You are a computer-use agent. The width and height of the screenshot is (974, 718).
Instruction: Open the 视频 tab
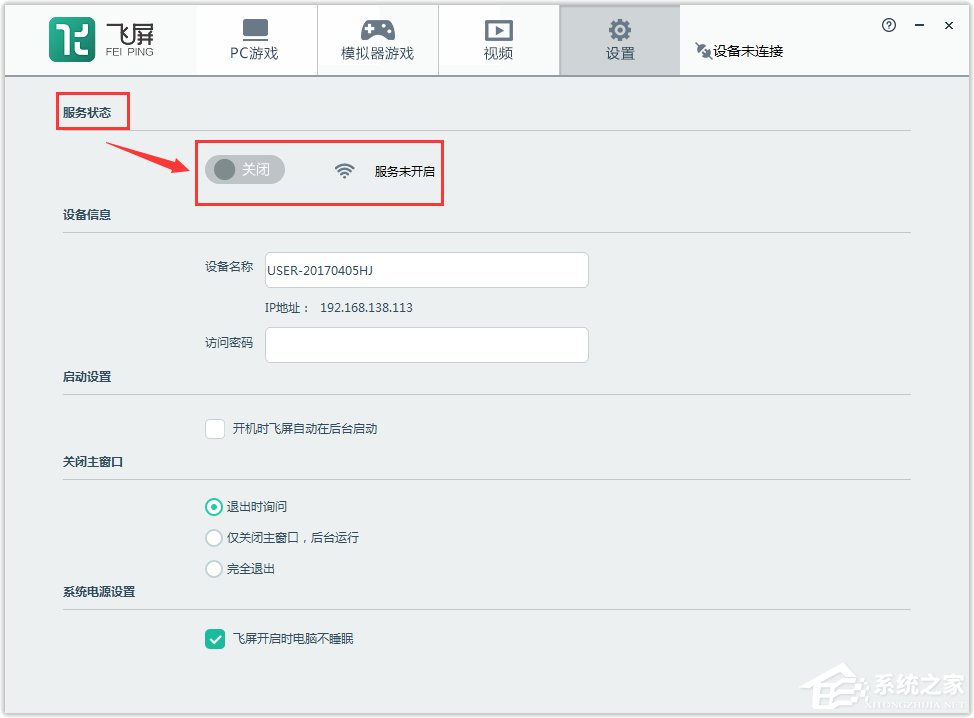(x=499, y=40)
